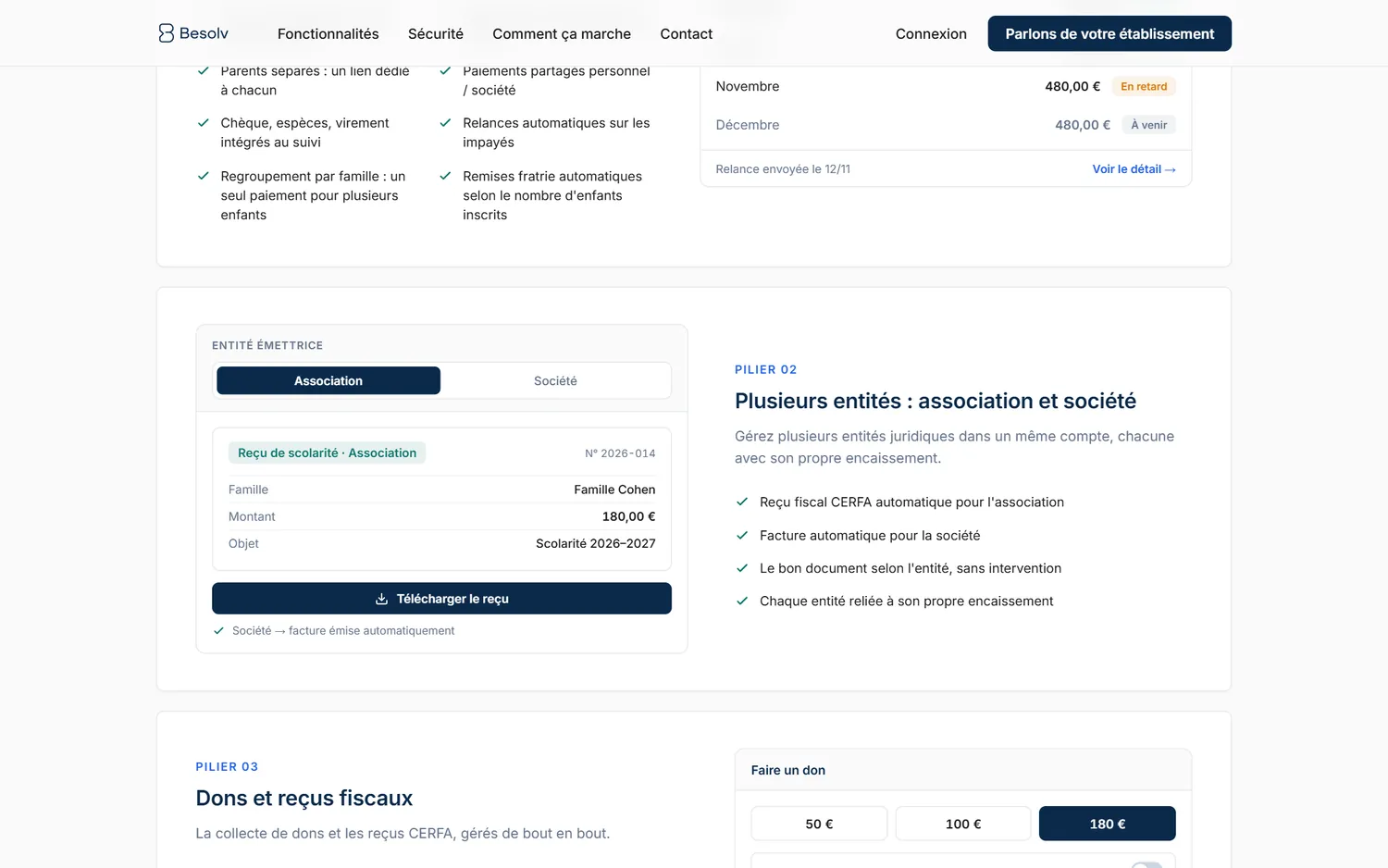Click the download icon in Télécharger button
The image size is (1388, 868).
[381, 599]
